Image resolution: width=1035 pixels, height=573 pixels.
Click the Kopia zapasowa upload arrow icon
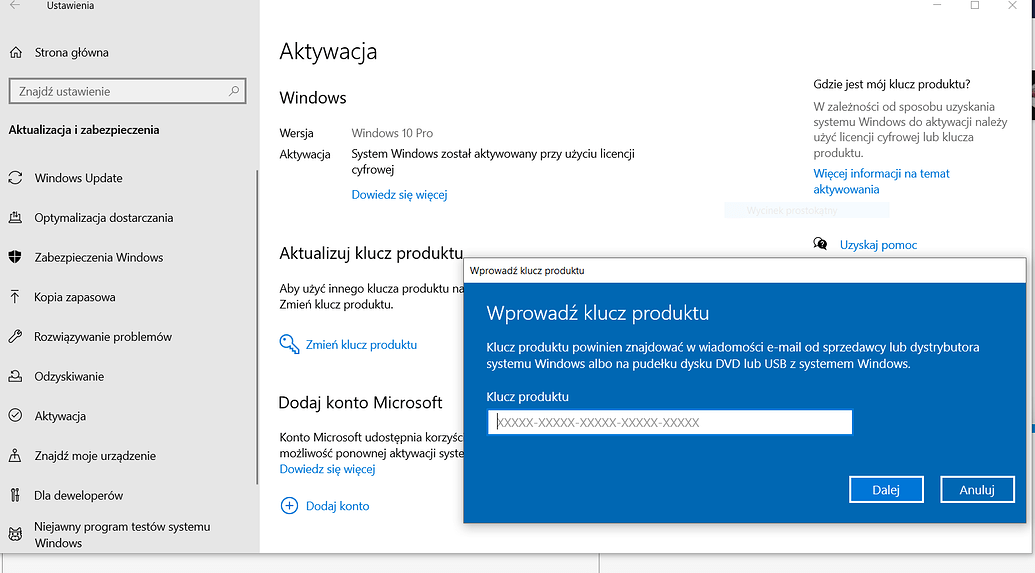pos(15,296)
